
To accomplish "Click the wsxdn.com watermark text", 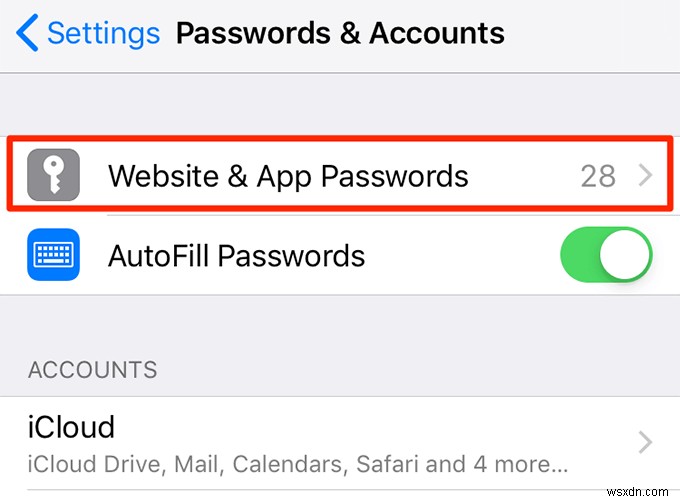I will [x=638, y=492].
